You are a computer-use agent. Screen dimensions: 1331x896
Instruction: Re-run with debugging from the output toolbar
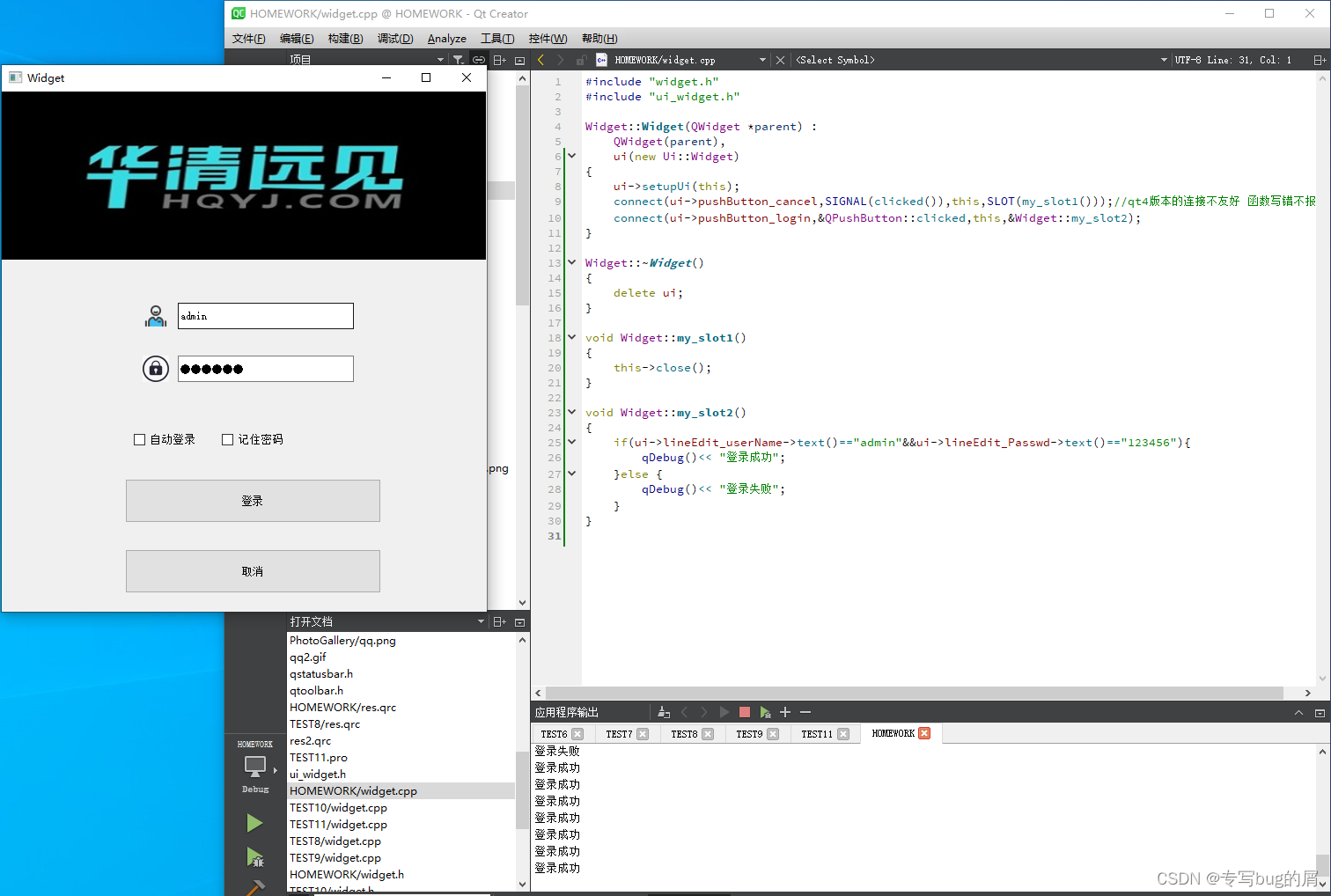coord(765,712)
